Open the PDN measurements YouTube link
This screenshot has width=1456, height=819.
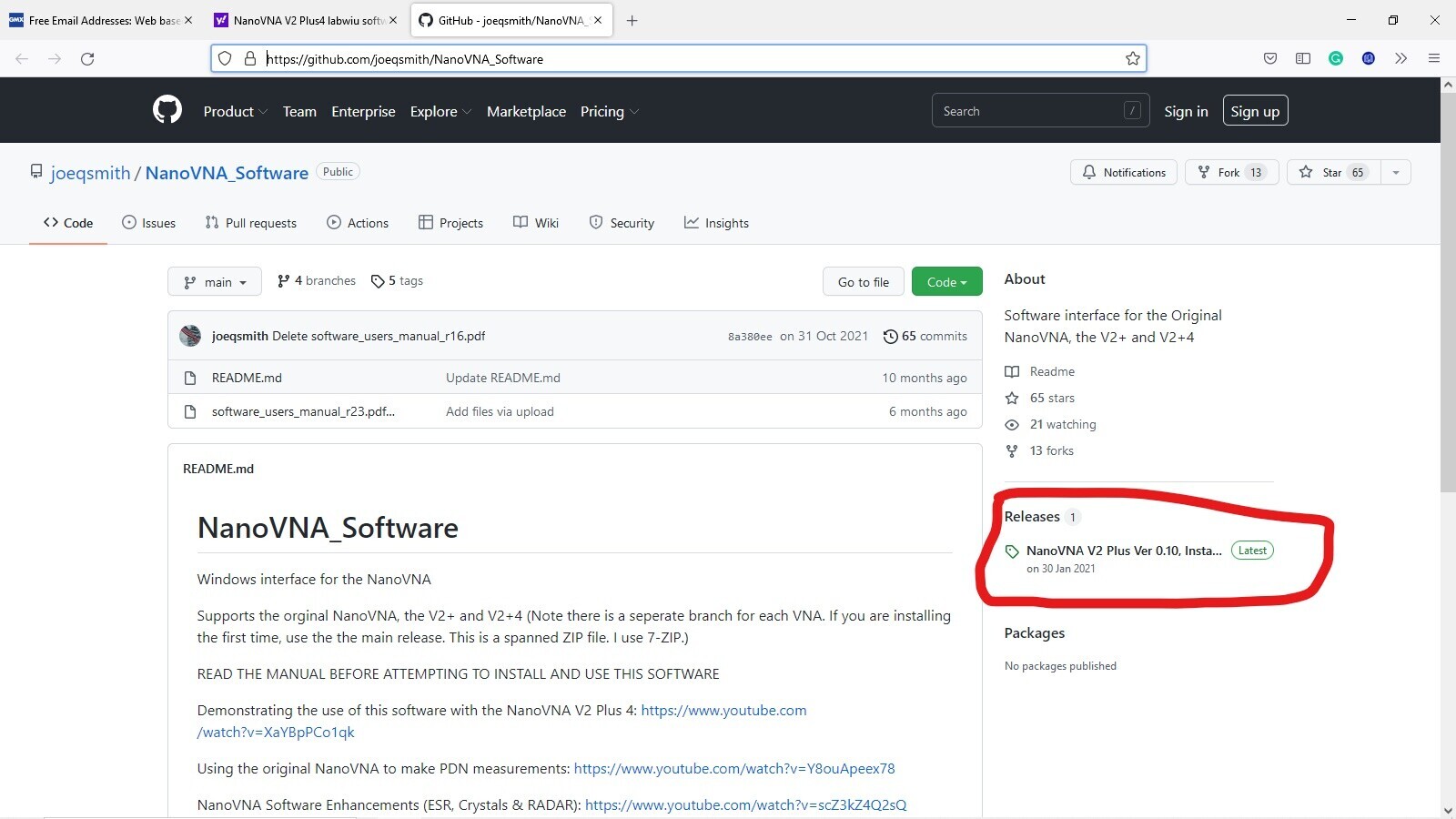[x=734, y=769]
